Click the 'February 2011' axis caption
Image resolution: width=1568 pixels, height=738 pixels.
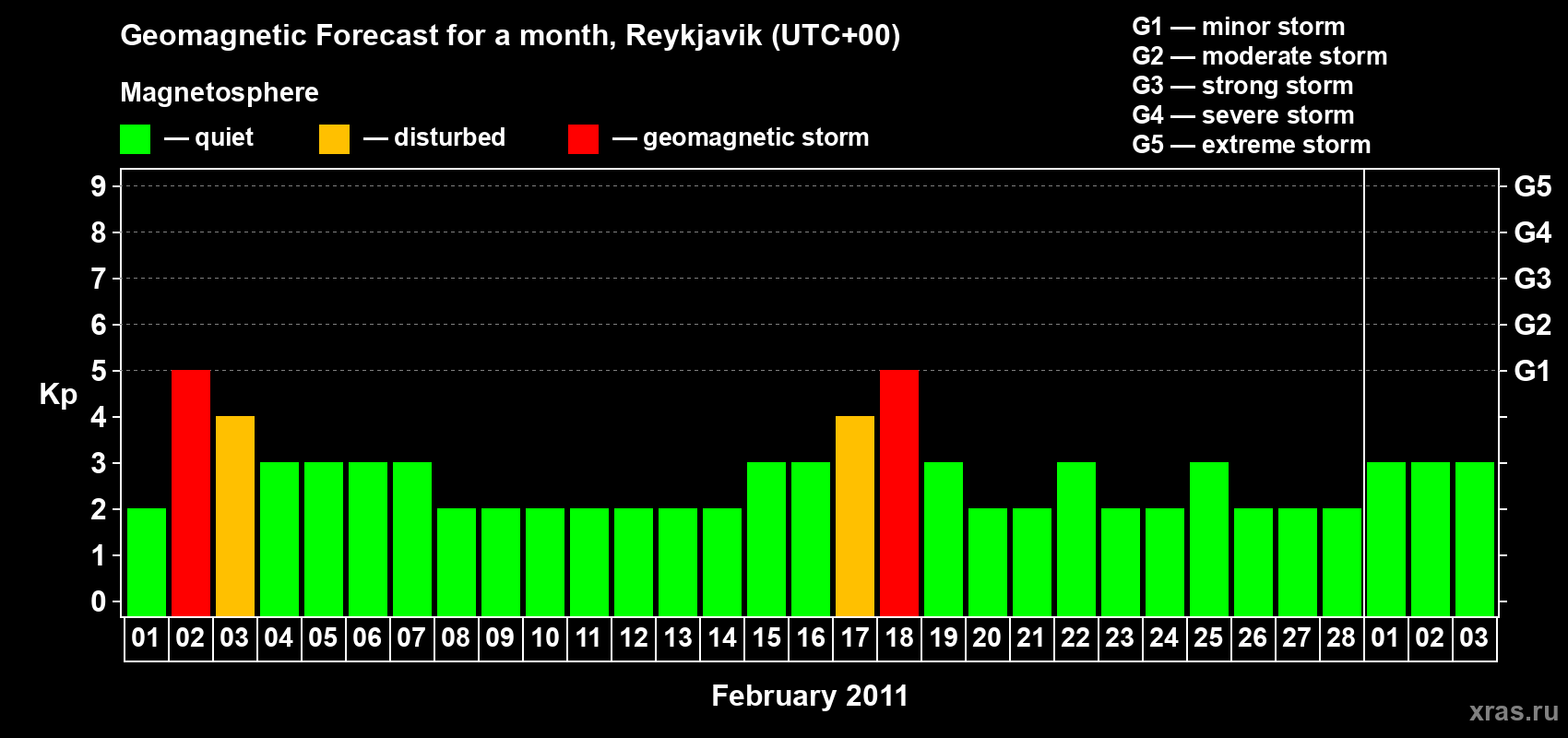pyautogui.click(x=810, y=696)
